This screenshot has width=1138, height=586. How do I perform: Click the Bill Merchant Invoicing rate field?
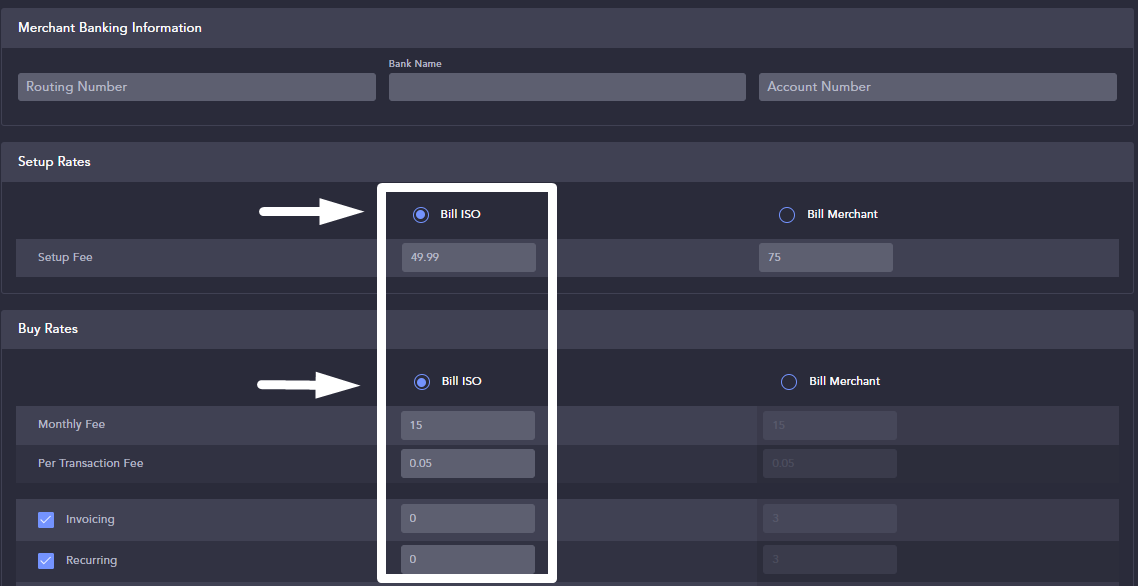[830, 518]
